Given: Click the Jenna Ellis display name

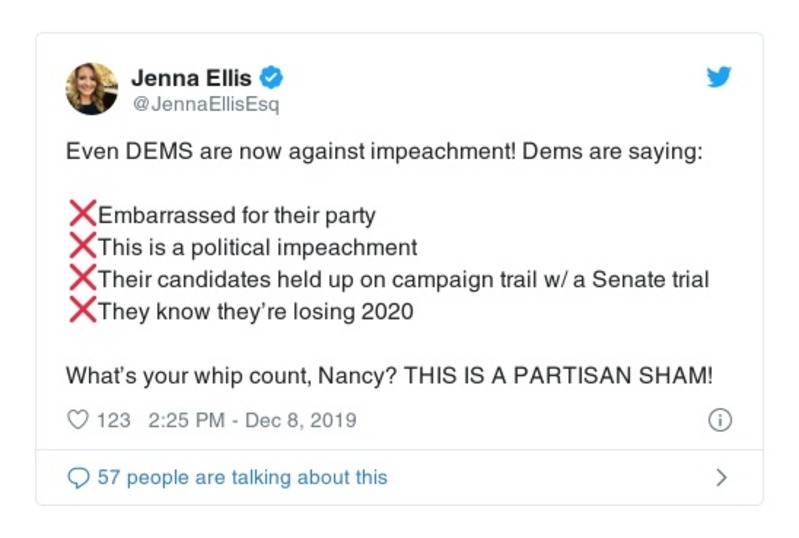Looking at the screenshot, I should 193,76.
